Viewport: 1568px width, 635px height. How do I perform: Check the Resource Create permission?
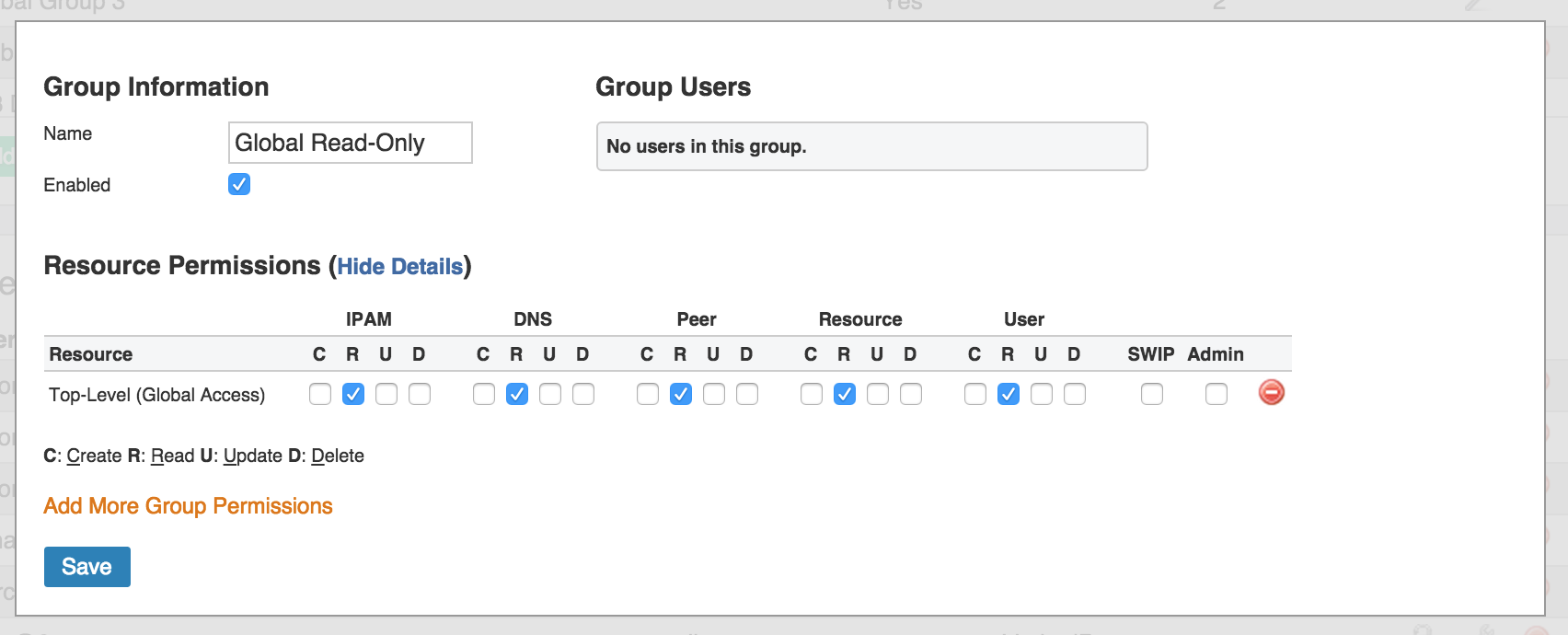coord(812,394)
